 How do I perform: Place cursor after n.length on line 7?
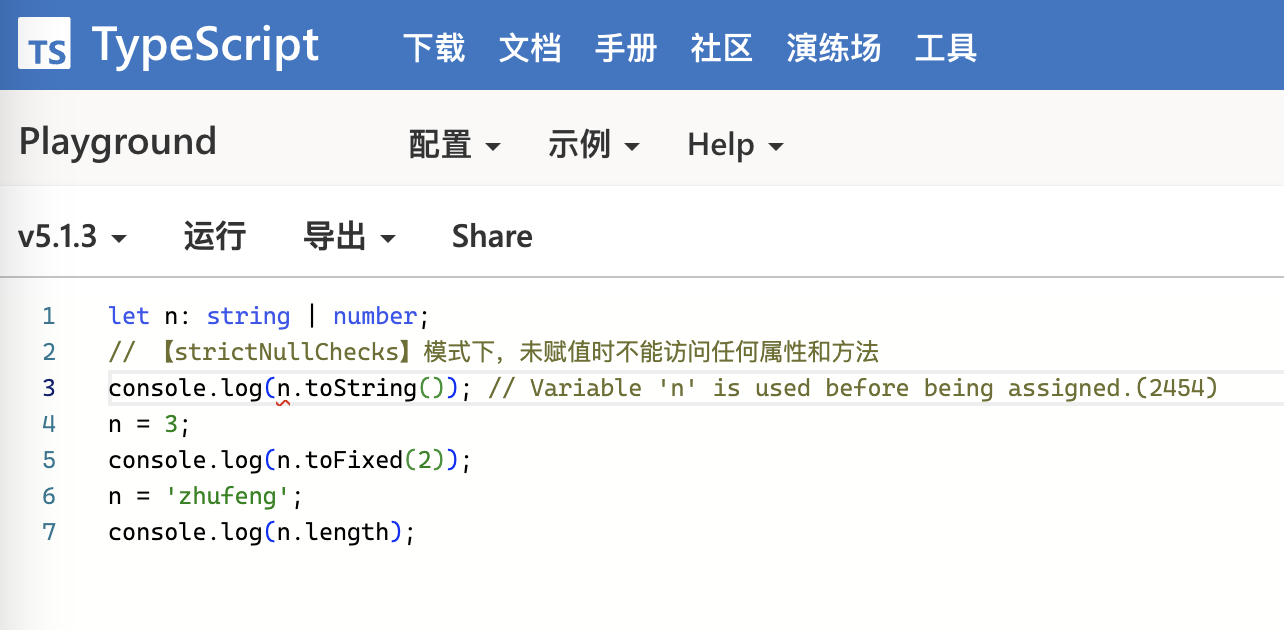(x=388, y=532)
